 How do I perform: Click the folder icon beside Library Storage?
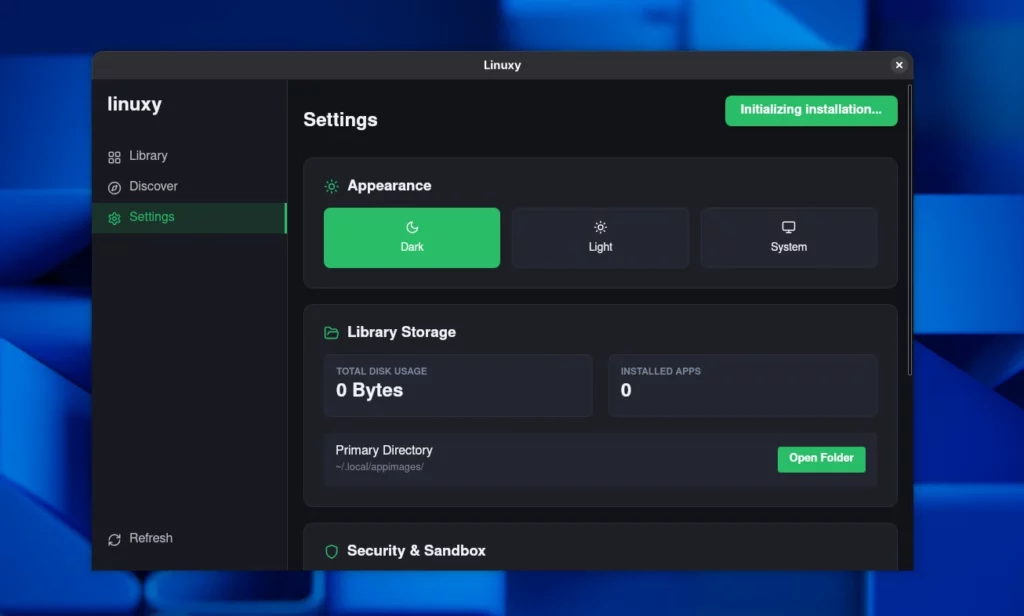click(331, 332)
